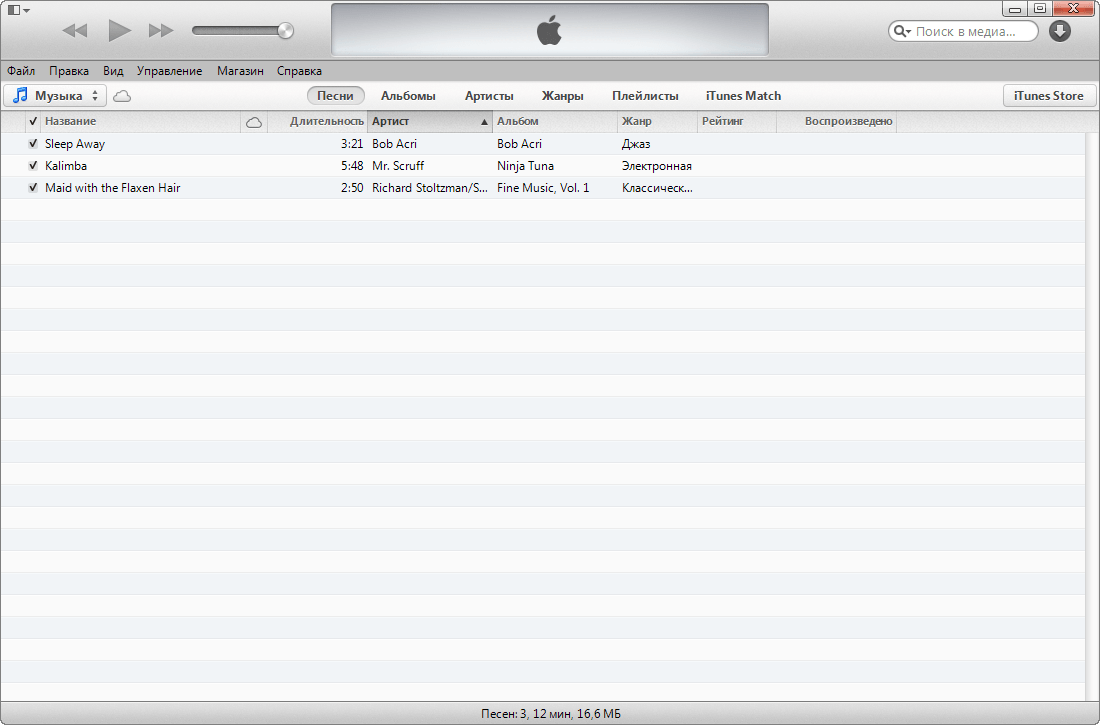Close the iTunes window

(1074, 9)
